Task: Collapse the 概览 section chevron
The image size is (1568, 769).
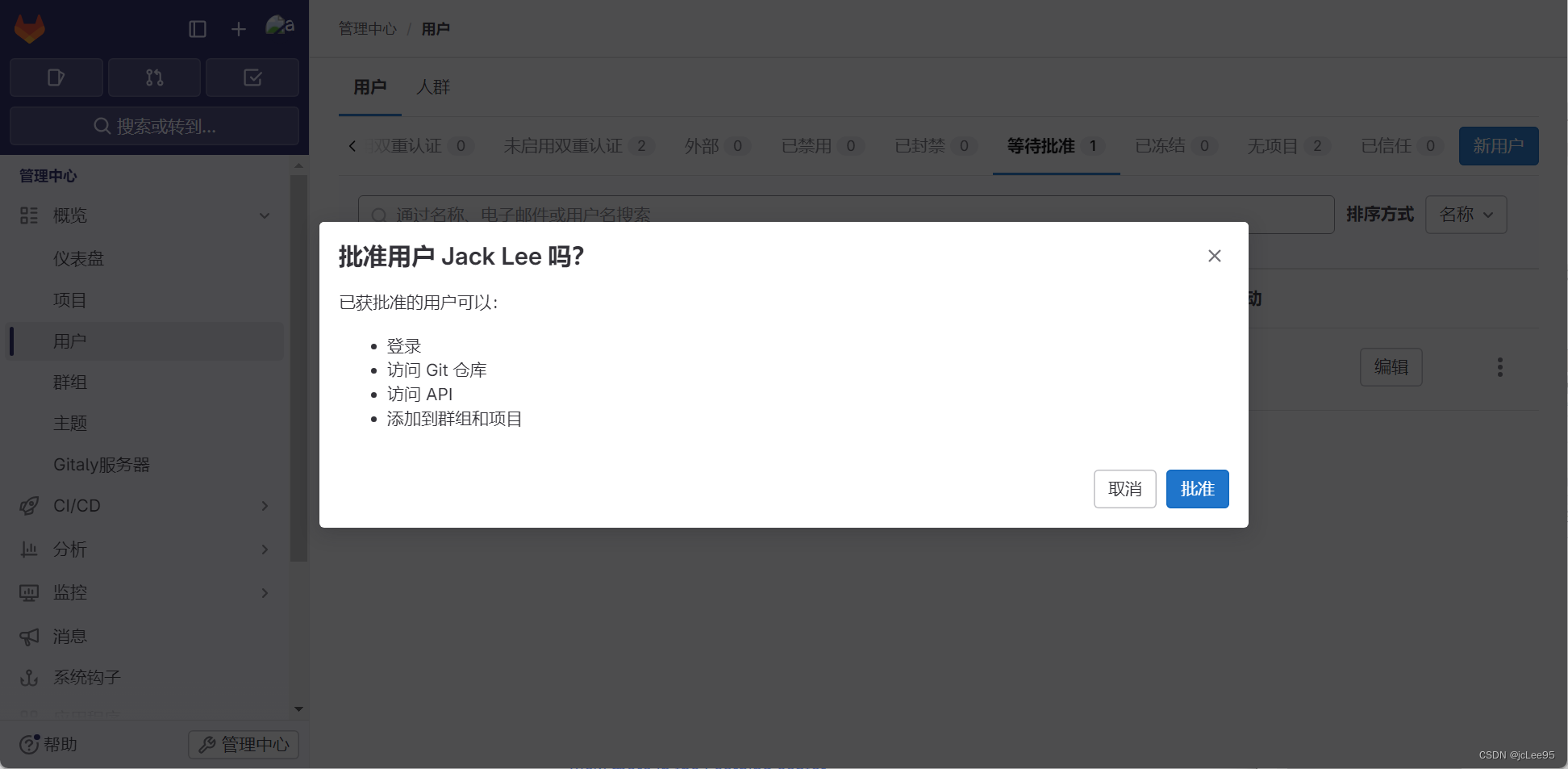Action: tap(265, 215)
